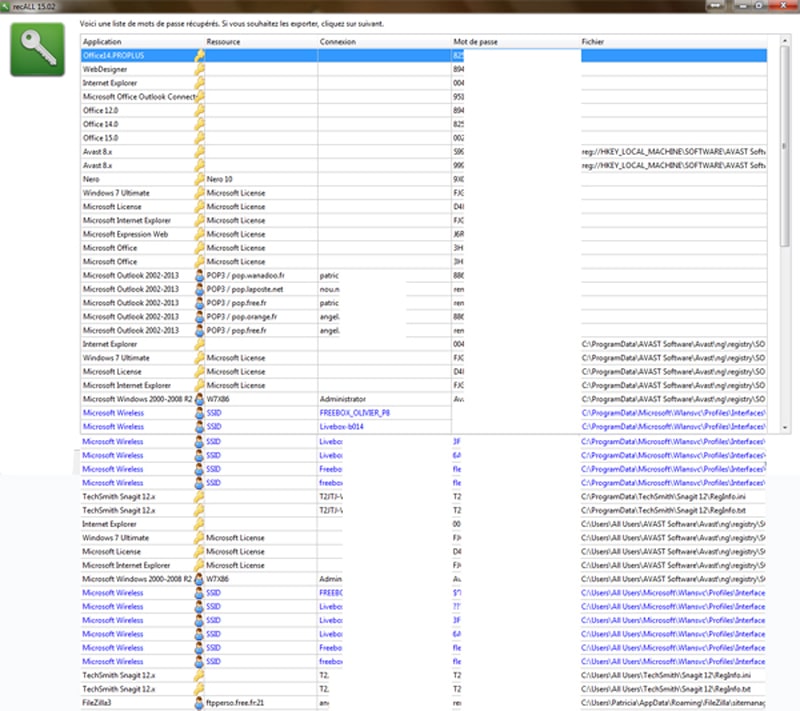The width and height of the screenshot is (800, 711).
Task: Select the key icon next to Office 12.0
Action: [199, 110]
